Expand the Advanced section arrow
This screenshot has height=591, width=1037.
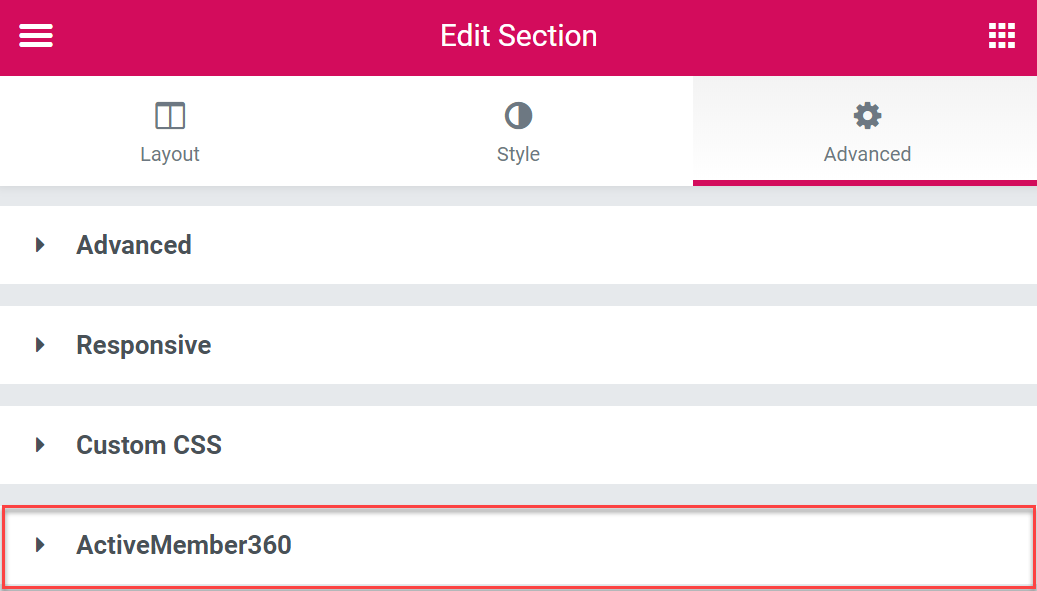pos(40,245)
